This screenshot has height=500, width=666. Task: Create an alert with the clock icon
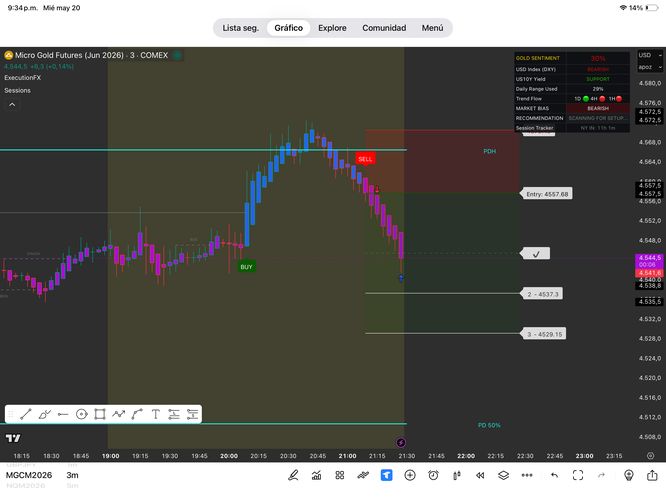[x=433, y=475]
